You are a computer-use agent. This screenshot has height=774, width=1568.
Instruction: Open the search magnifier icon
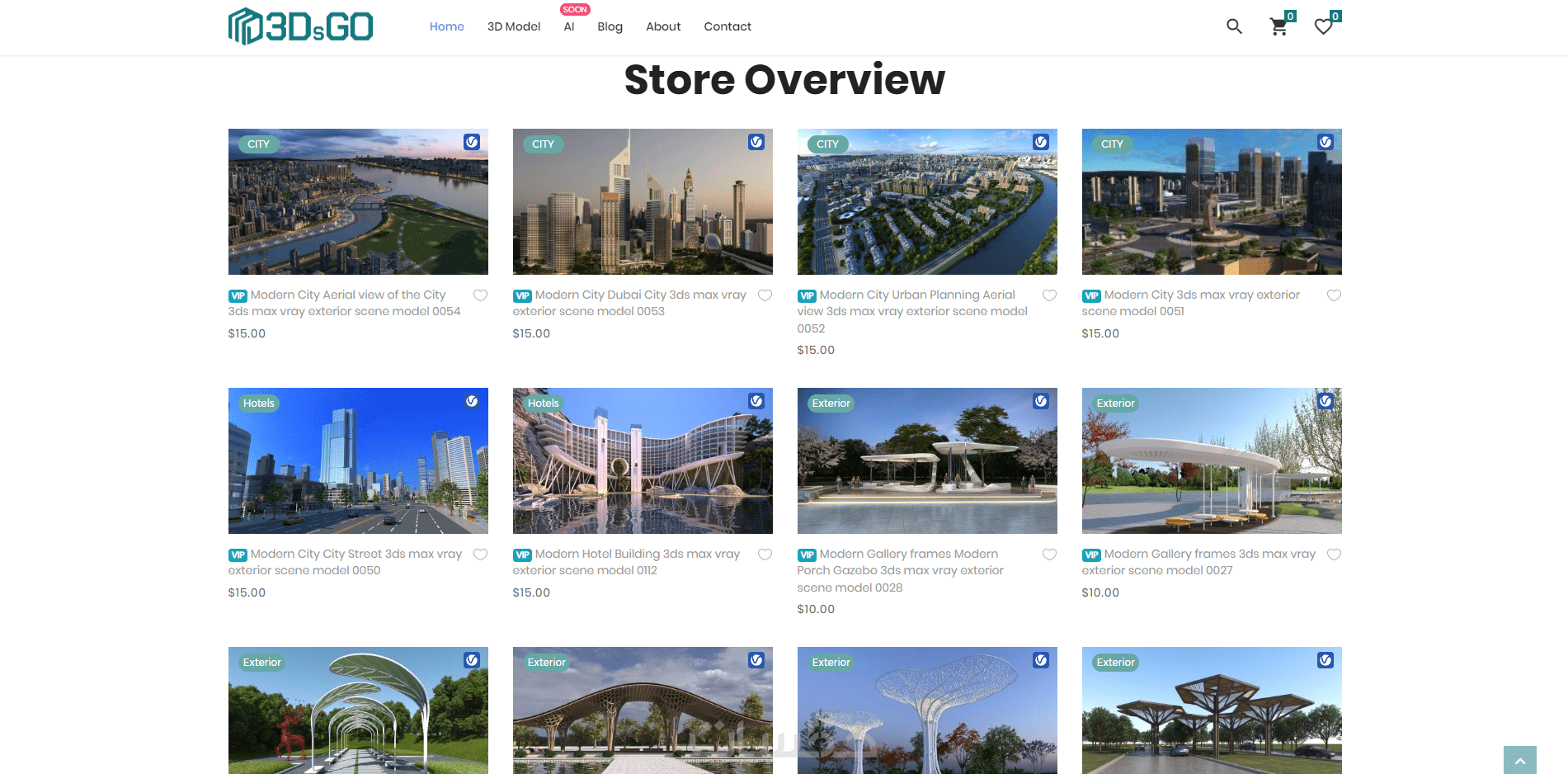[x=1234, y=26]
